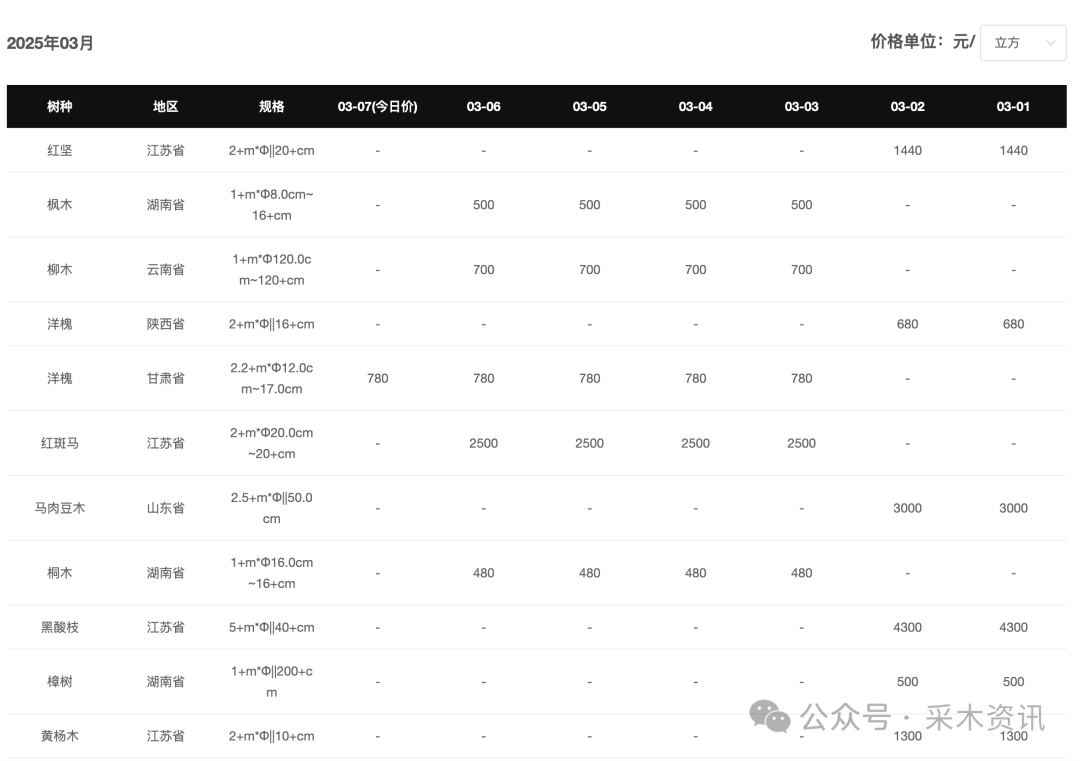Select the 规格 column header
This screenshot has width=1080, height=761.
(x=271, y=107)
